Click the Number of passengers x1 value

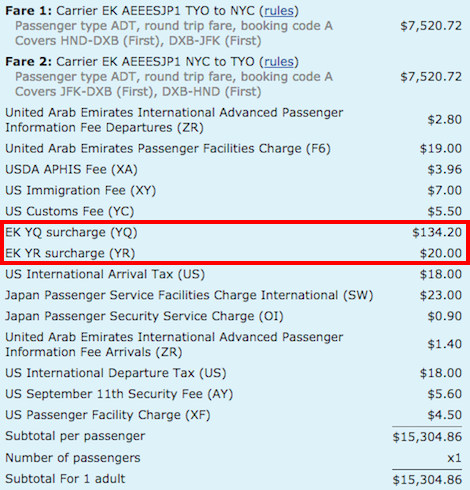pos(454,458)
